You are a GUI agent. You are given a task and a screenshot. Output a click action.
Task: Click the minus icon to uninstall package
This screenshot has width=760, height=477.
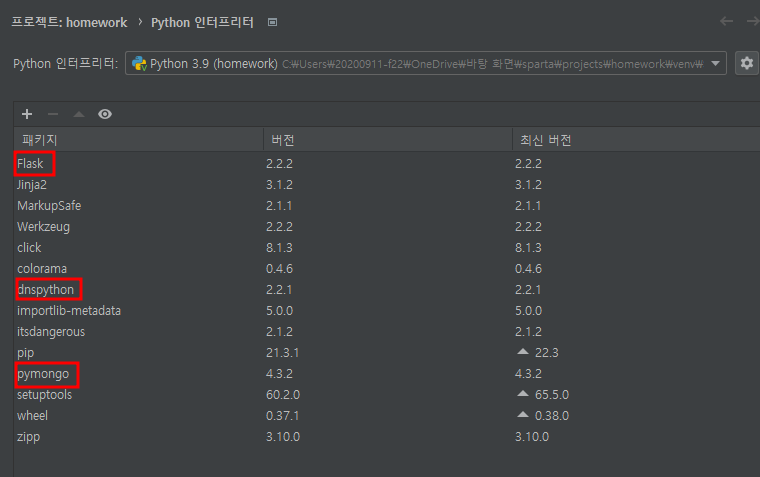53,114
